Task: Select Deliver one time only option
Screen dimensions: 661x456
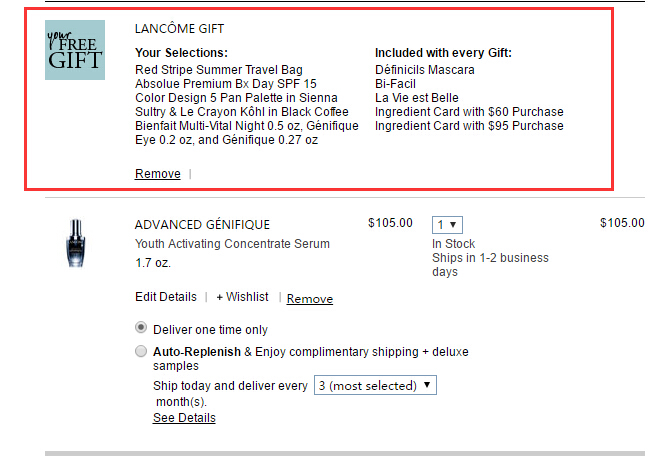Action: point(141,328)
